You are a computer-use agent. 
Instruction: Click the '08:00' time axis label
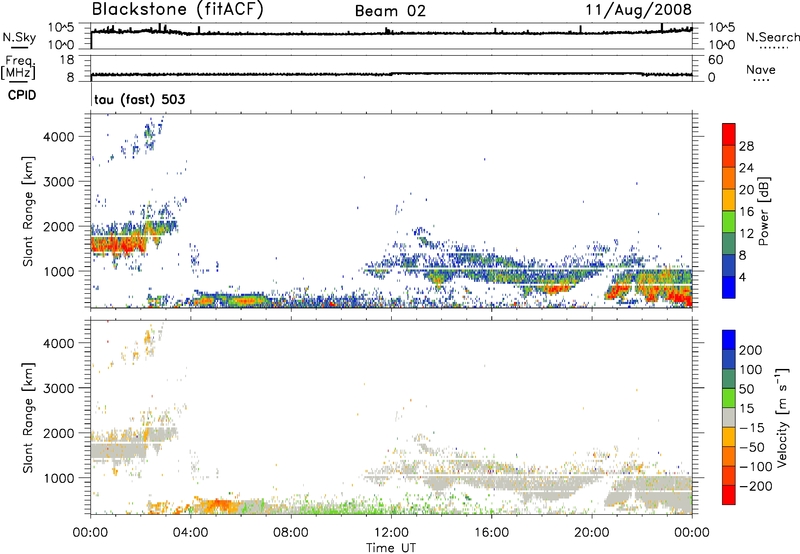click(291, 533)
